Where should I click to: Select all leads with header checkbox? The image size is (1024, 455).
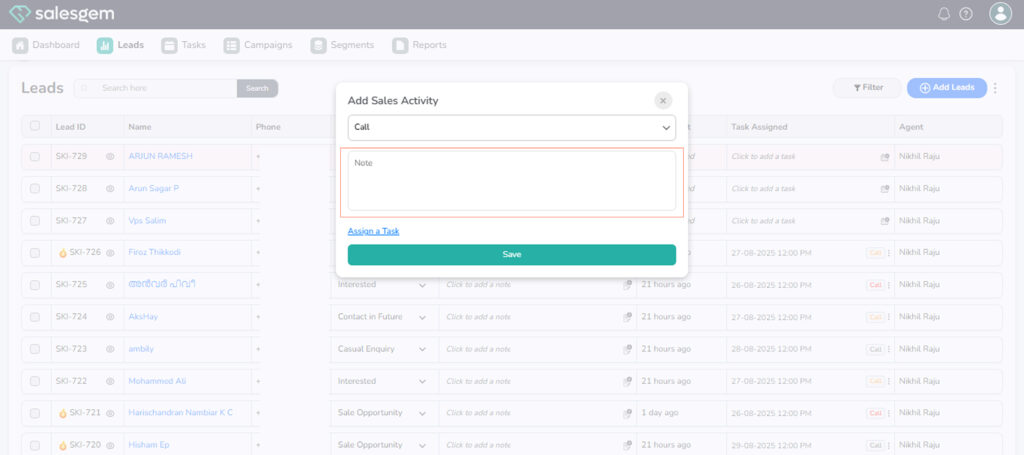click(35, 126)
